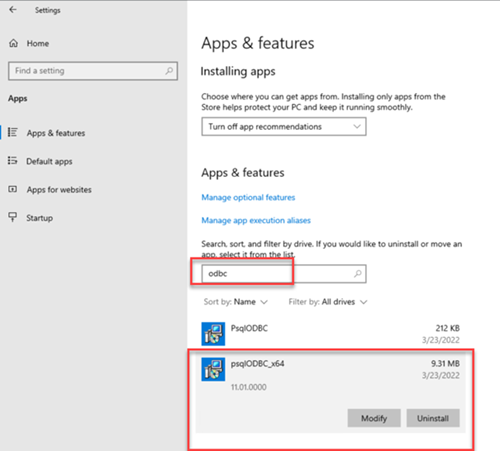This screenshot has height=451, width=500.
Task: Click the Uninstall button for psqlODBC_x64
Action: click(433, 418)
